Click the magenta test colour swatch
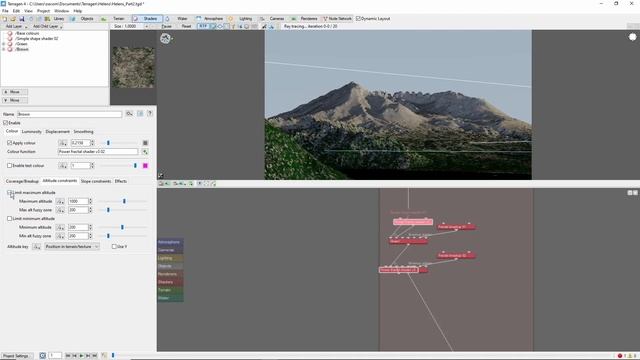 coord(145,166)
